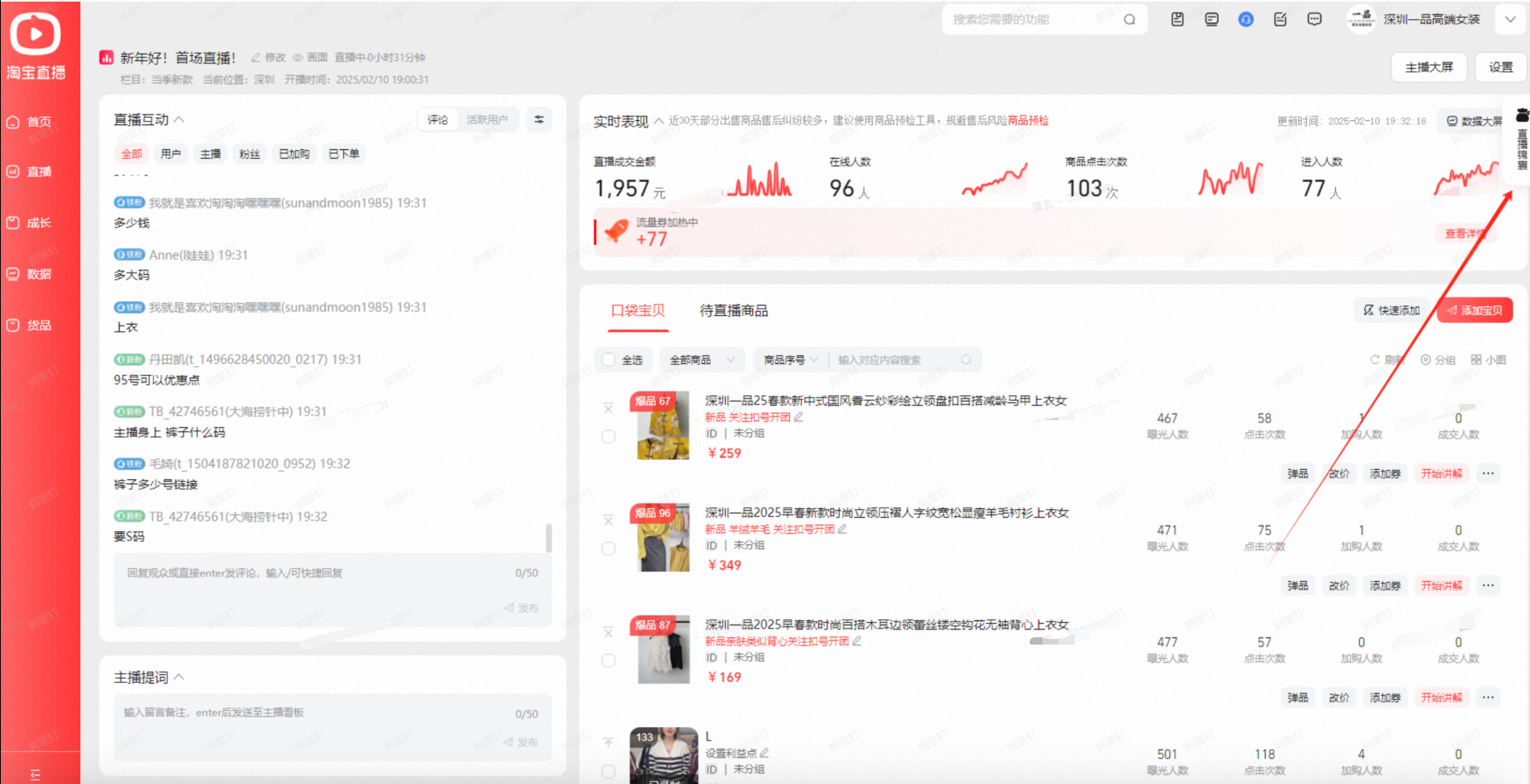Click the 主播大屏 button
The height and width of the screenshot is (784, 1530).
[x=1429, y=67]
